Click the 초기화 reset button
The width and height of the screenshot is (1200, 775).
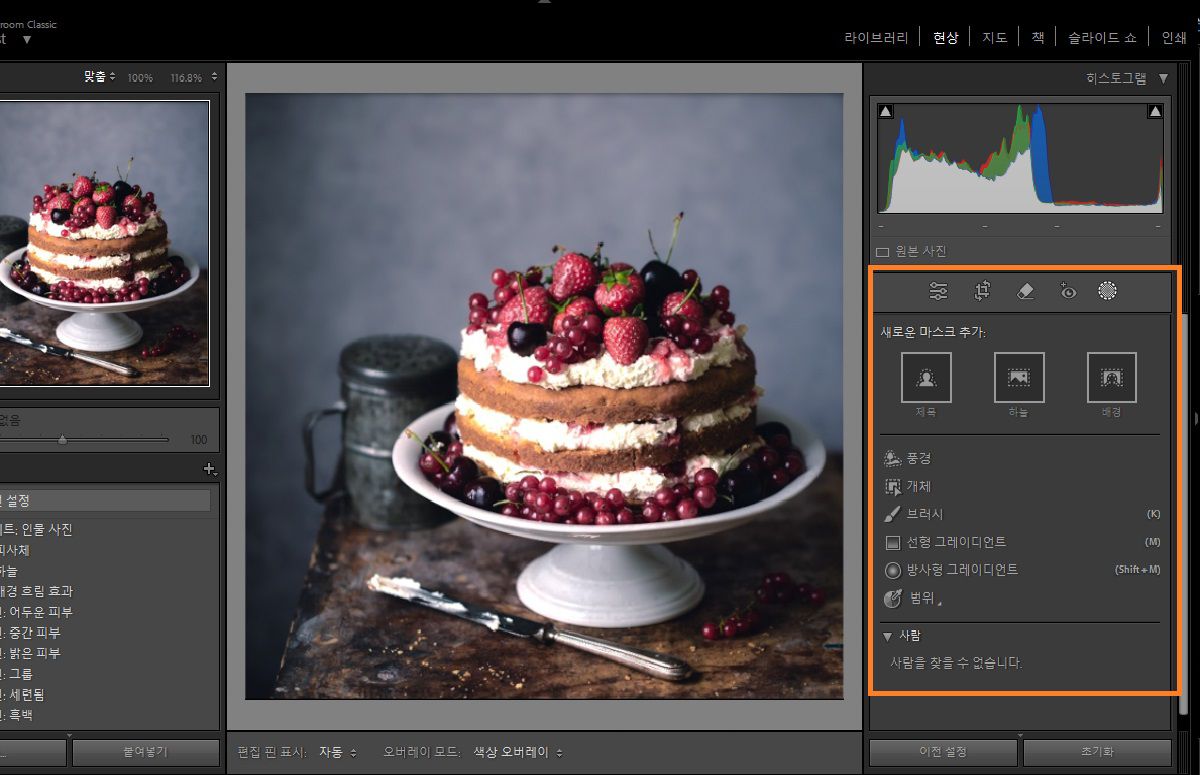coord(1097,752)
